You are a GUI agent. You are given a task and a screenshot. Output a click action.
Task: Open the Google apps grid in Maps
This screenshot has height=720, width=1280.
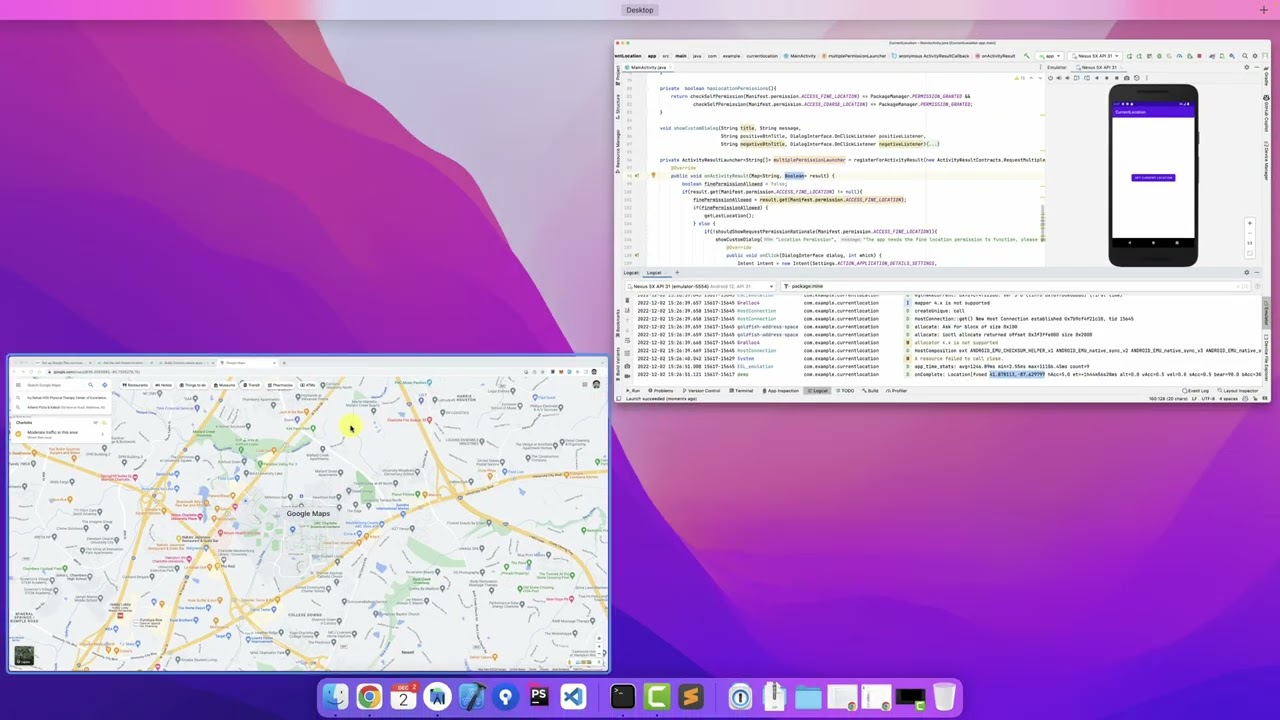coord(585,384)
